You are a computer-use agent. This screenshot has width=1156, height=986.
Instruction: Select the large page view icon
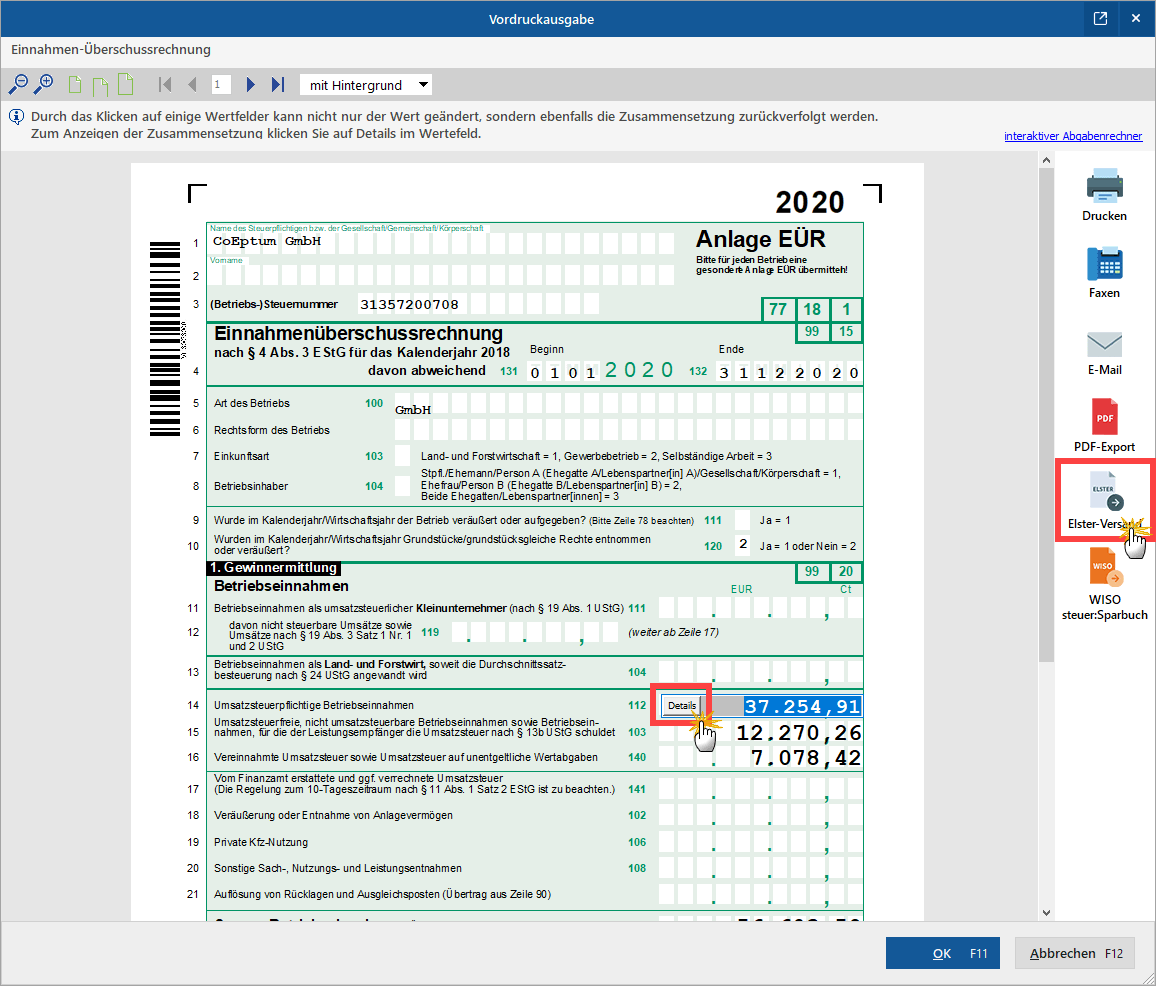point(126,84)
